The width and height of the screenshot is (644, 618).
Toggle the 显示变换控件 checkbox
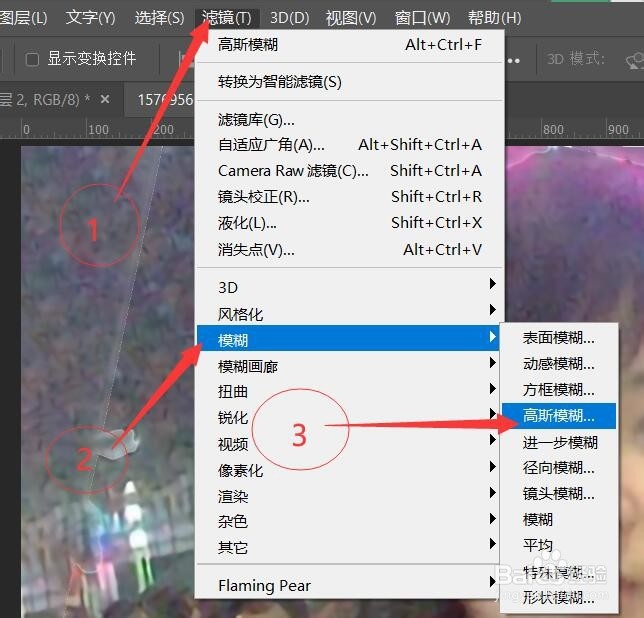tap(32, 59)
